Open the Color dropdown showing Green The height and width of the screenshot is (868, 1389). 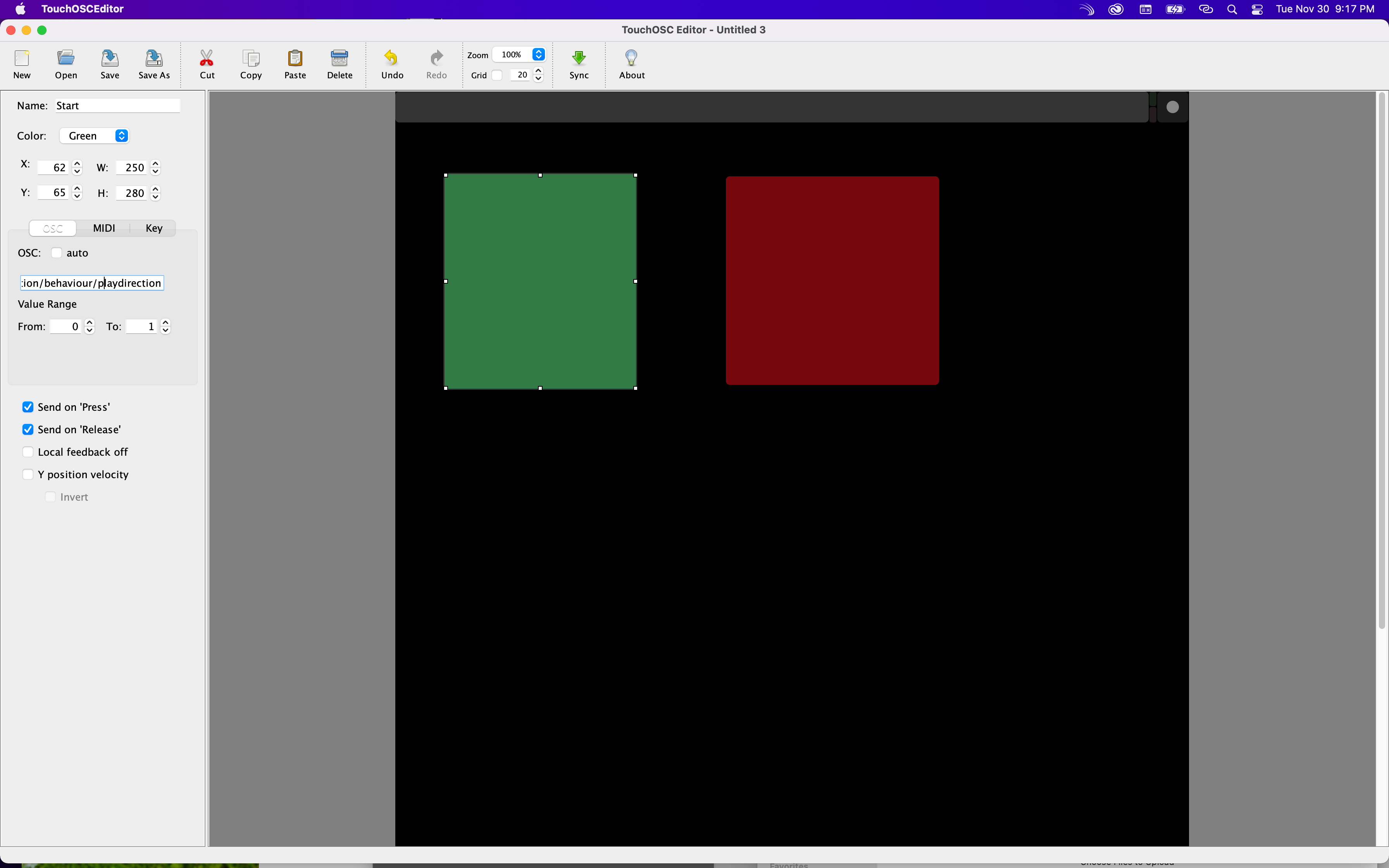pyautogui.click(x=95, y=136)
